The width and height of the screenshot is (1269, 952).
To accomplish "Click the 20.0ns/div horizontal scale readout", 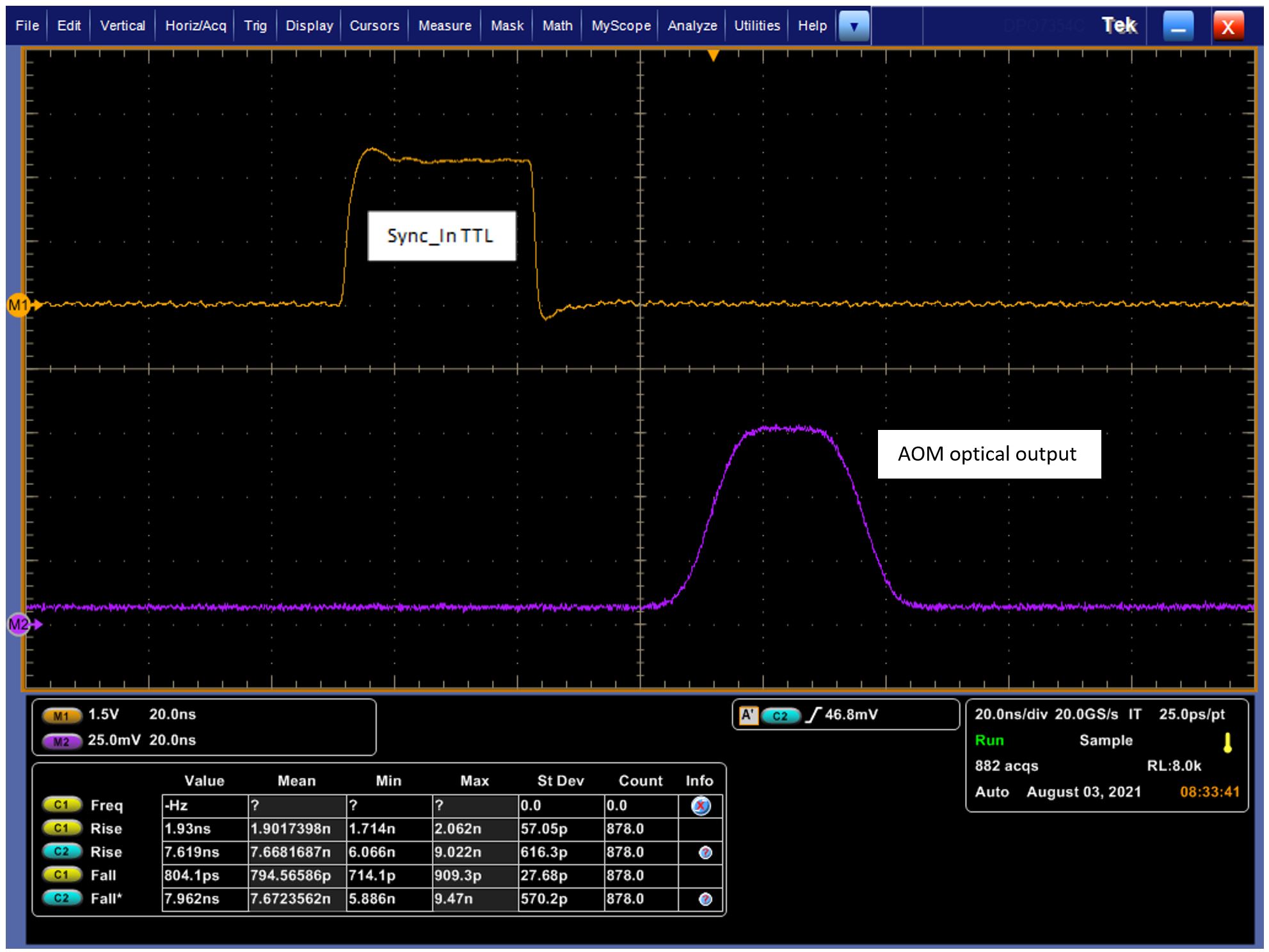I will tap(1011, 714).
